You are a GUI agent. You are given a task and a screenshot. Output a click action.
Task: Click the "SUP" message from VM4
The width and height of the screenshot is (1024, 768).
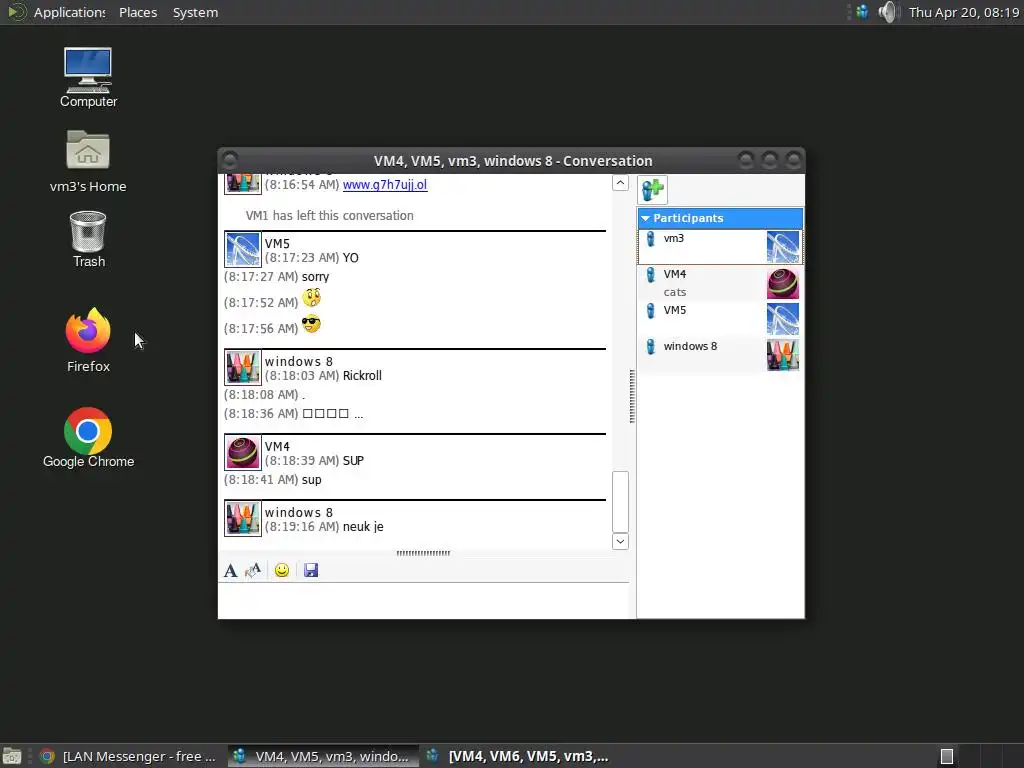[353, 460]
